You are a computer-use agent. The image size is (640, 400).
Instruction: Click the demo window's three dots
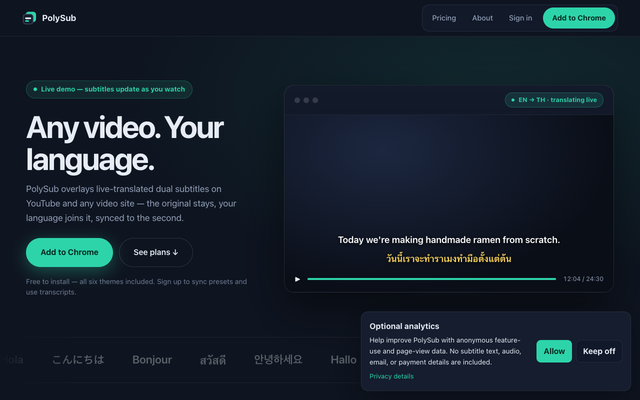(x=306, y=100)
